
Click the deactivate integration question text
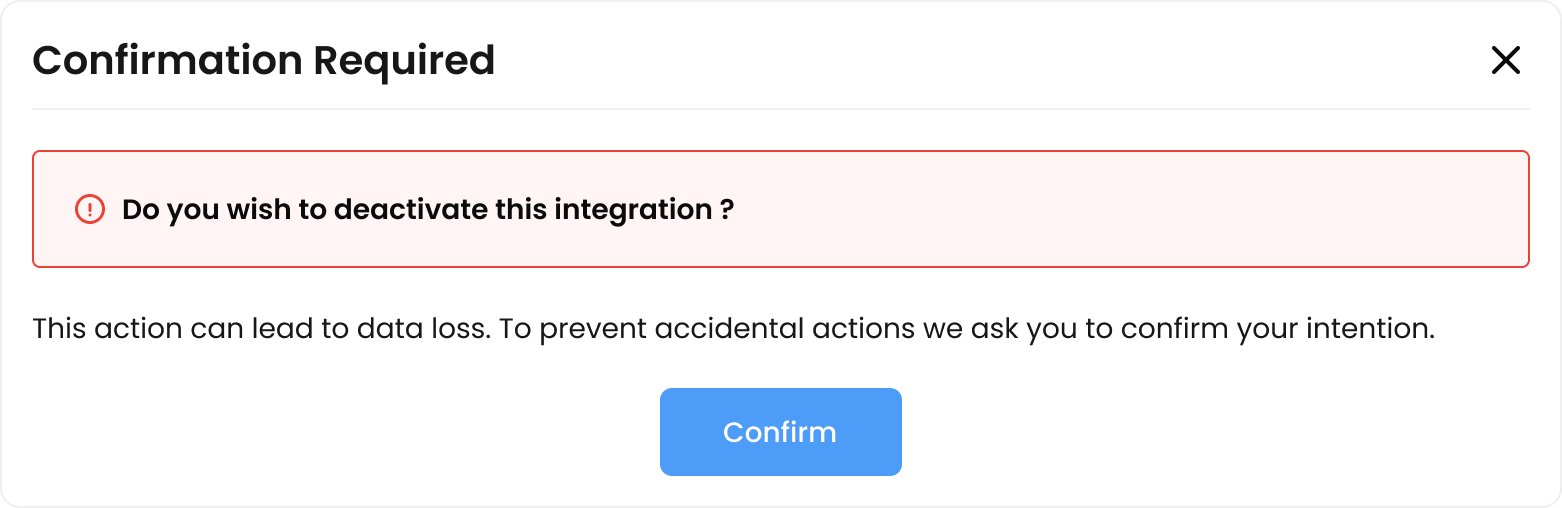(428, 210)
